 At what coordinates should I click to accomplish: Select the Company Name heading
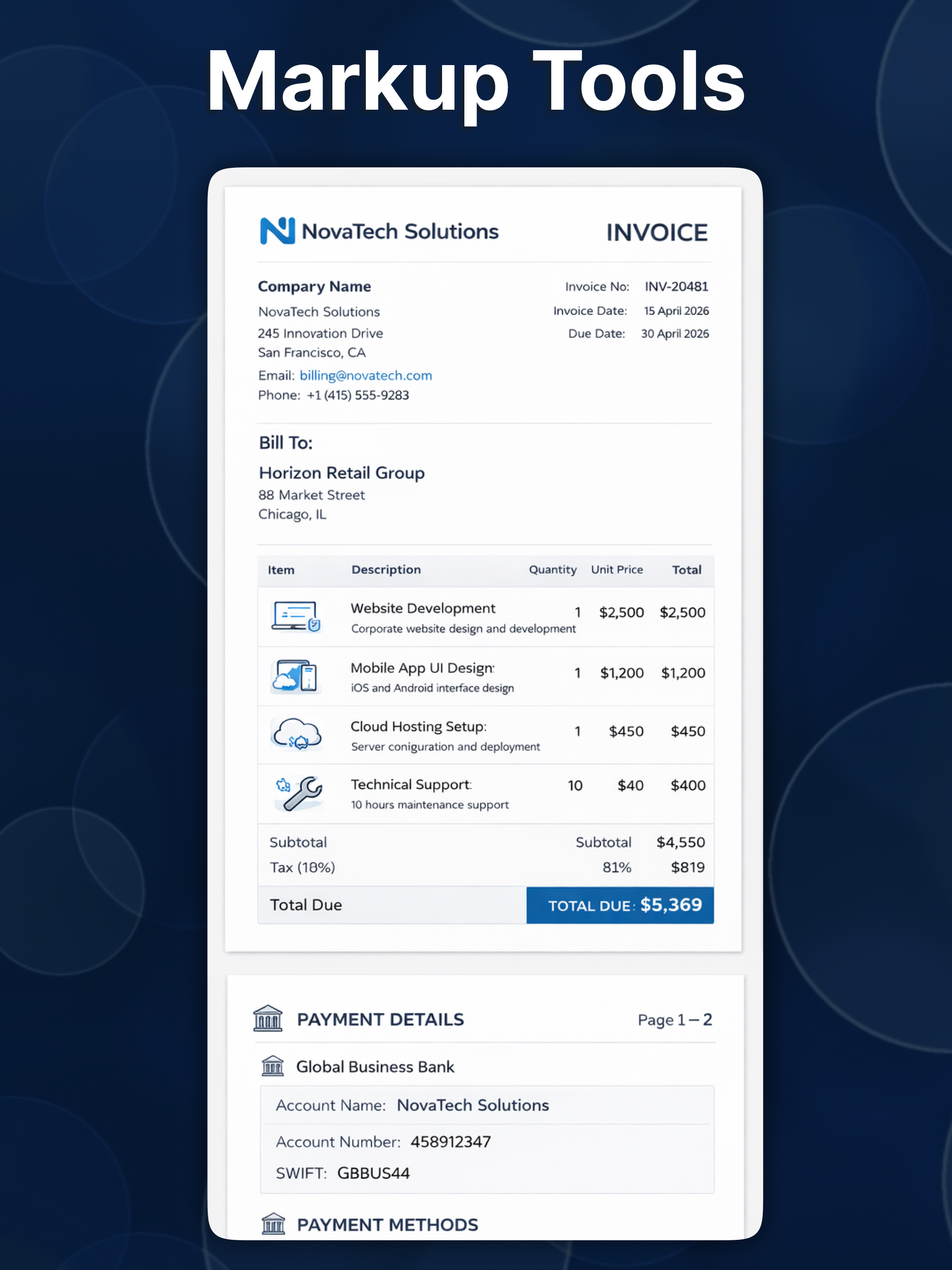click(315, 286)
